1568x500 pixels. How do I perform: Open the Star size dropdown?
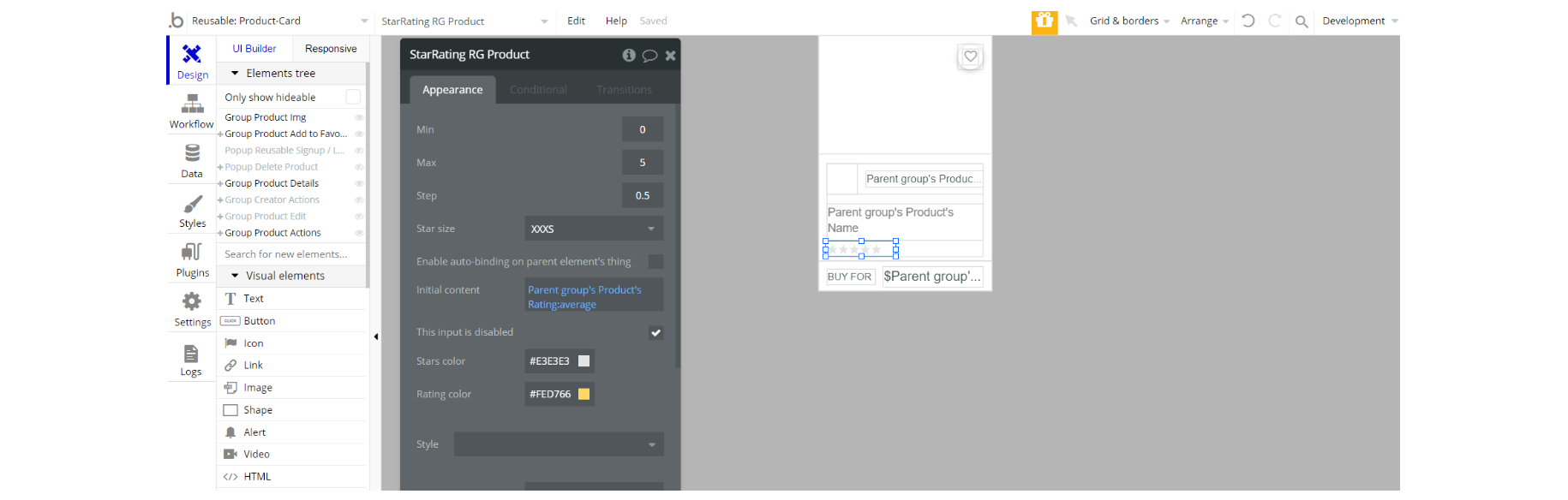click(594, 229)
